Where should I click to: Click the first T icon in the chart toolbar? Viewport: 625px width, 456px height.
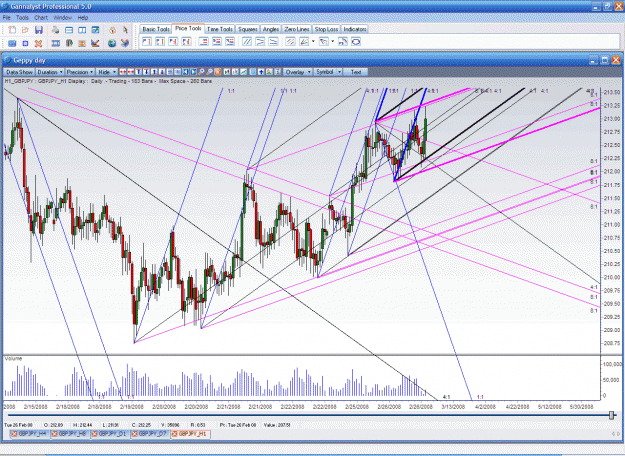tap(138, 72)
